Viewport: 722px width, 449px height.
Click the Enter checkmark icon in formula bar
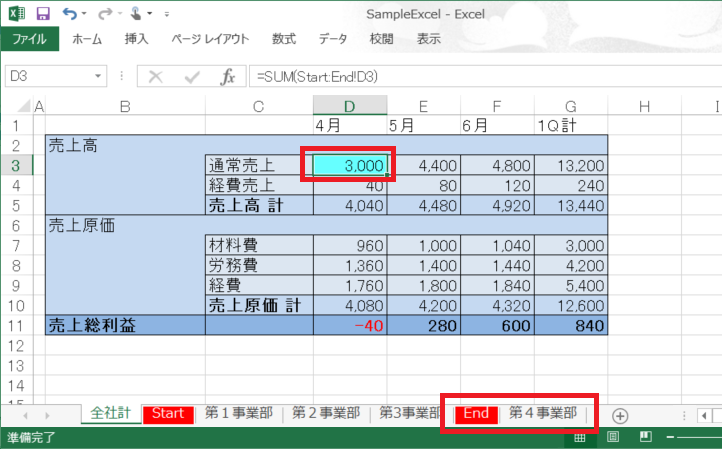[x=192, y=77]
